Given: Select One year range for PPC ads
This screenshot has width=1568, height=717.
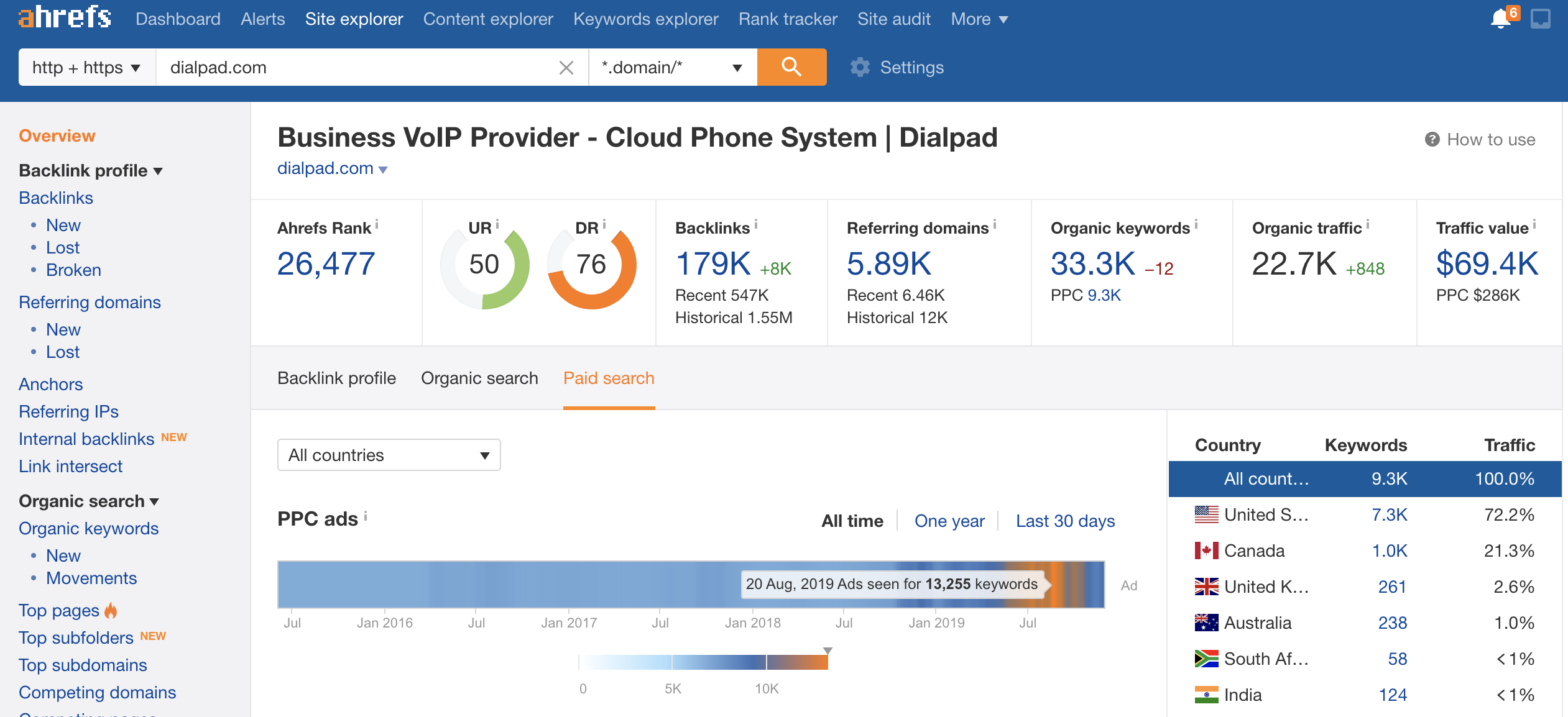Looking at the screenshot, I should (x=949, y=521).
